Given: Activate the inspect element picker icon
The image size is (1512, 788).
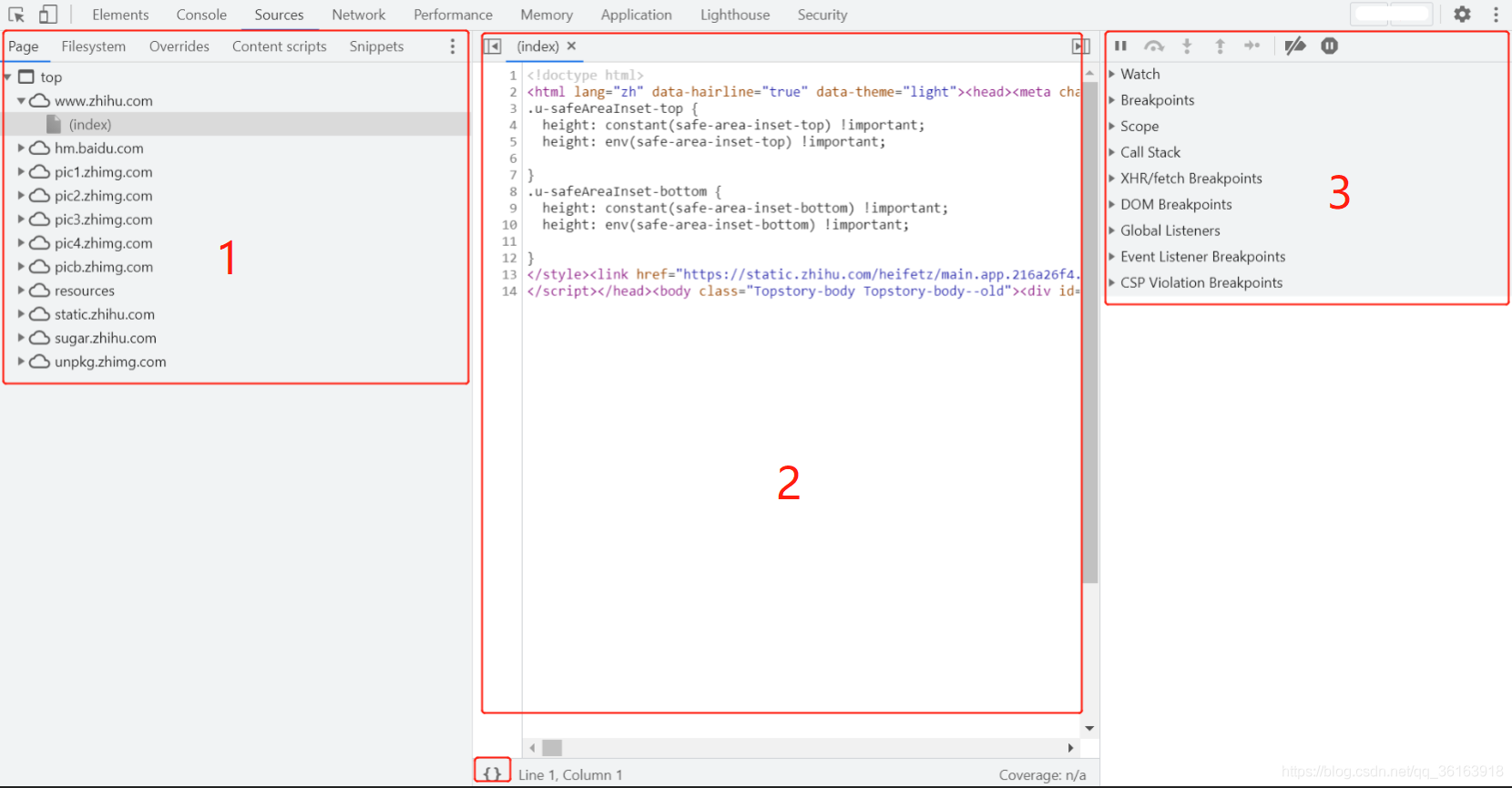Looking at the screenshot, I should tap(16, 15).
